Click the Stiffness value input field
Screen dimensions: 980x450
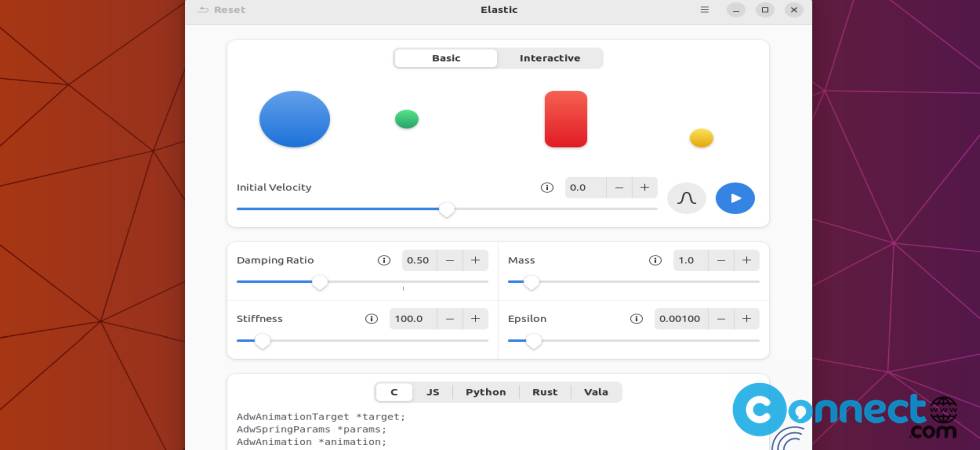pos(411,319)
